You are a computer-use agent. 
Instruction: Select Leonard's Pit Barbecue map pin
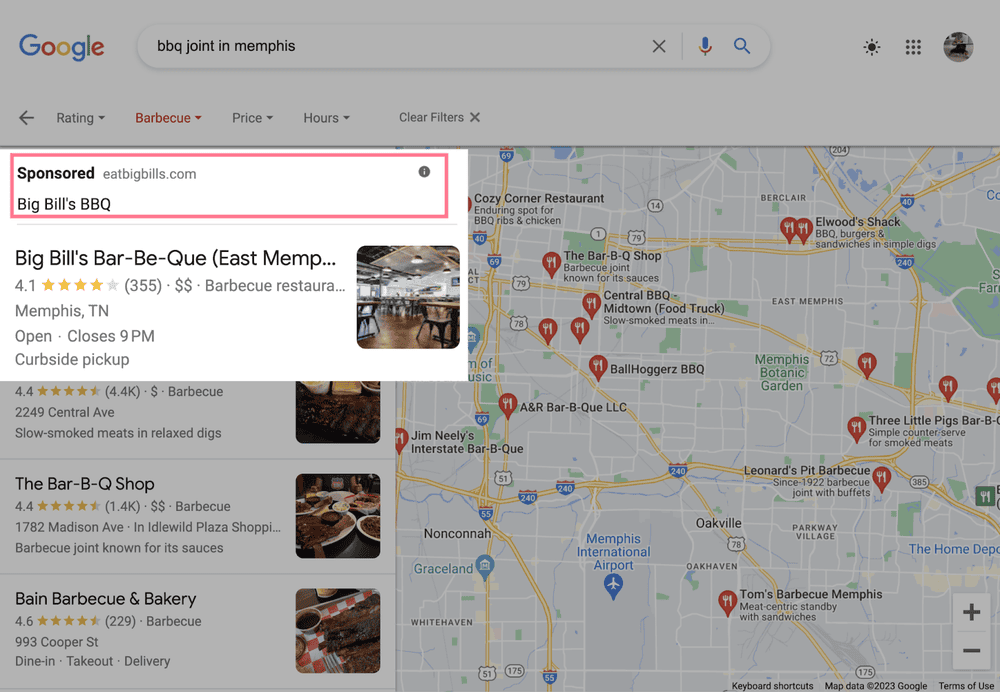(x=881, y=478)
